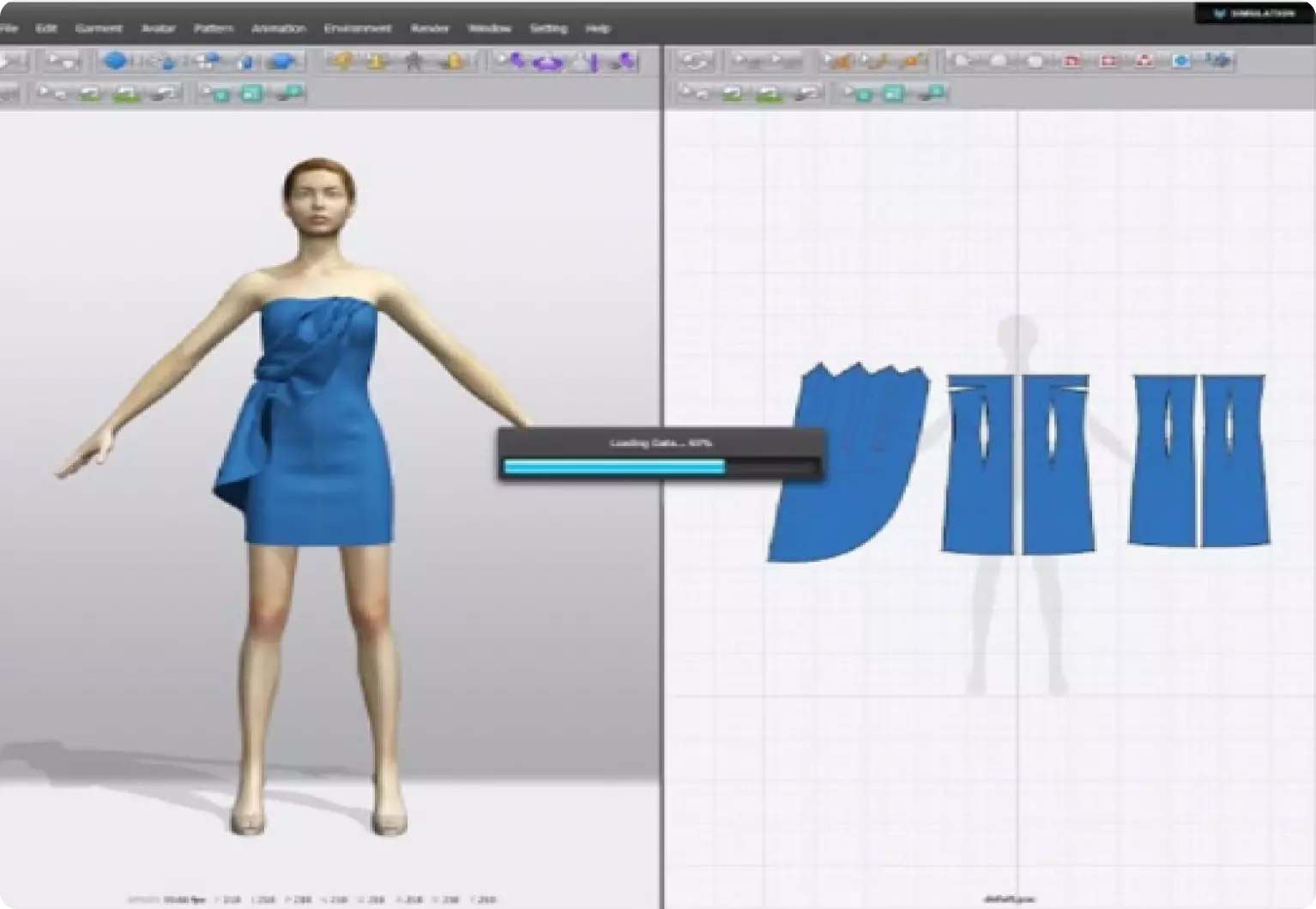Screen dimensions: 1316x909
Task: Click the wide purple loop icon in 3D toolbar
Action: tap(548, 62)
